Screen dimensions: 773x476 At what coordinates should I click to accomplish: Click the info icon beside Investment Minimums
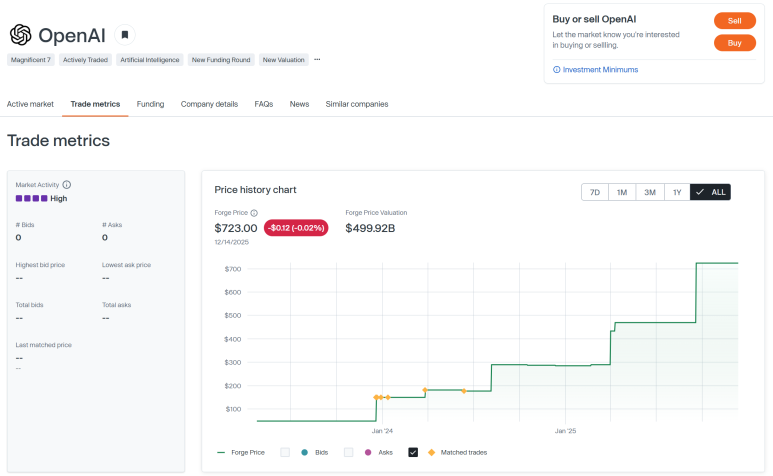[x=556, y=70]
